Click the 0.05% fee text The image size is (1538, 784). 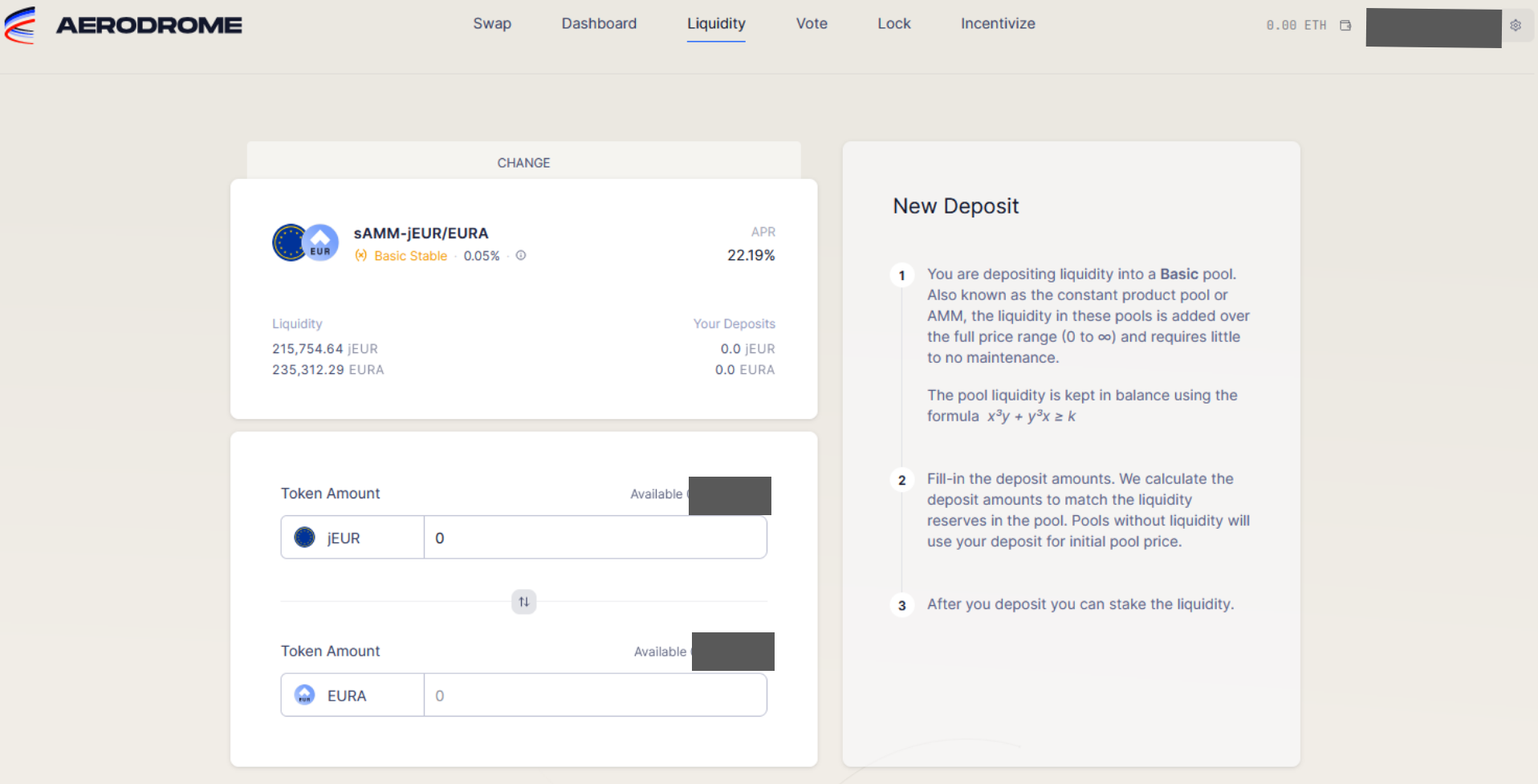coord(482,256)
